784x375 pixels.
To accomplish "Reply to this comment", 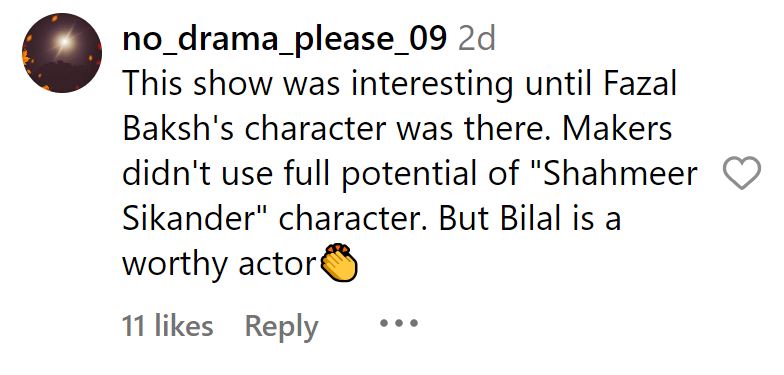I will [282, 328].
